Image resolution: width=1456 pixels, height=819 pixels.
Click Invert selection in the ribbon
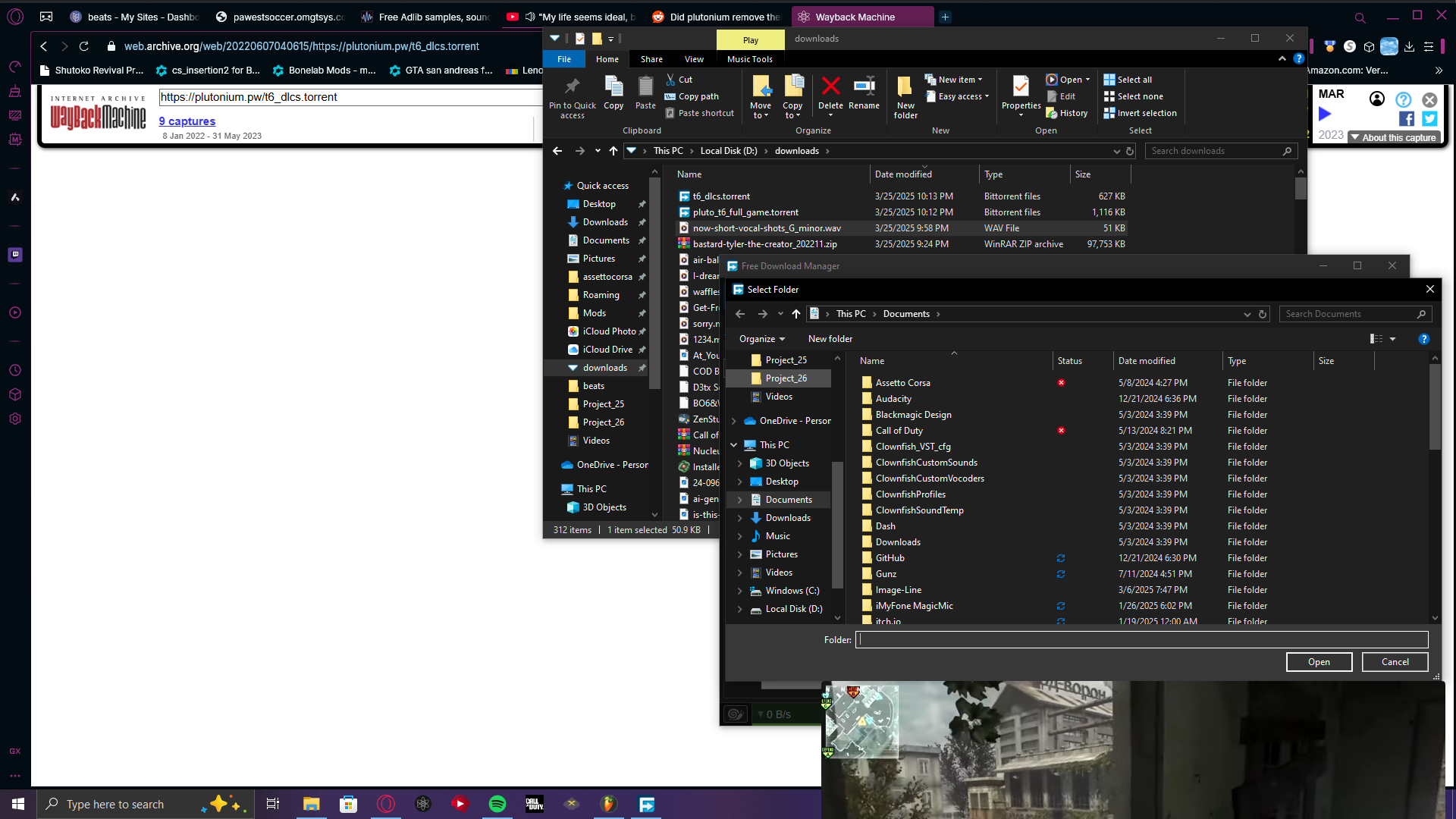pos(1140,113)
